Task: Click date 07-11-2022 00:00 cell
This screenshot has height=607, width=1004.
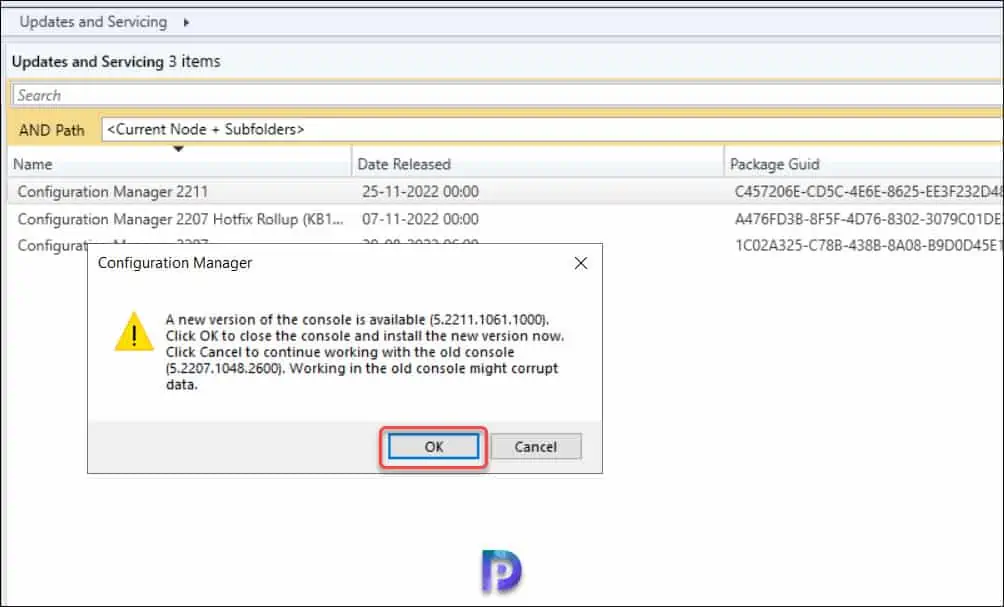Action: point(420,219)
